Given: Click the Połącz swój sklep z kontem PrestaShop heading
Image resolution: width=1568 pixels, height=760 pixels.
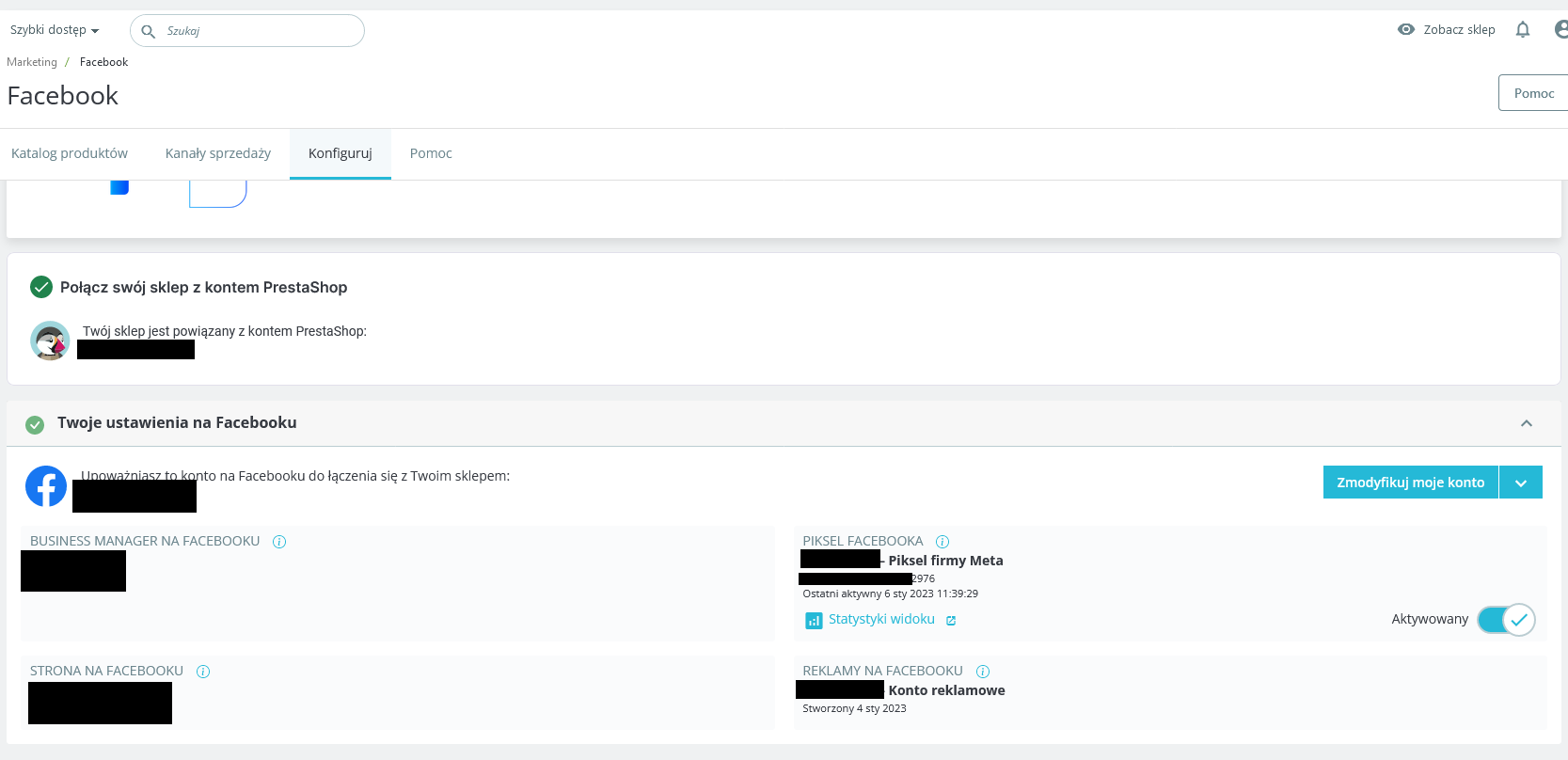Looking at the screenshot, I should [x=203, y=288].
